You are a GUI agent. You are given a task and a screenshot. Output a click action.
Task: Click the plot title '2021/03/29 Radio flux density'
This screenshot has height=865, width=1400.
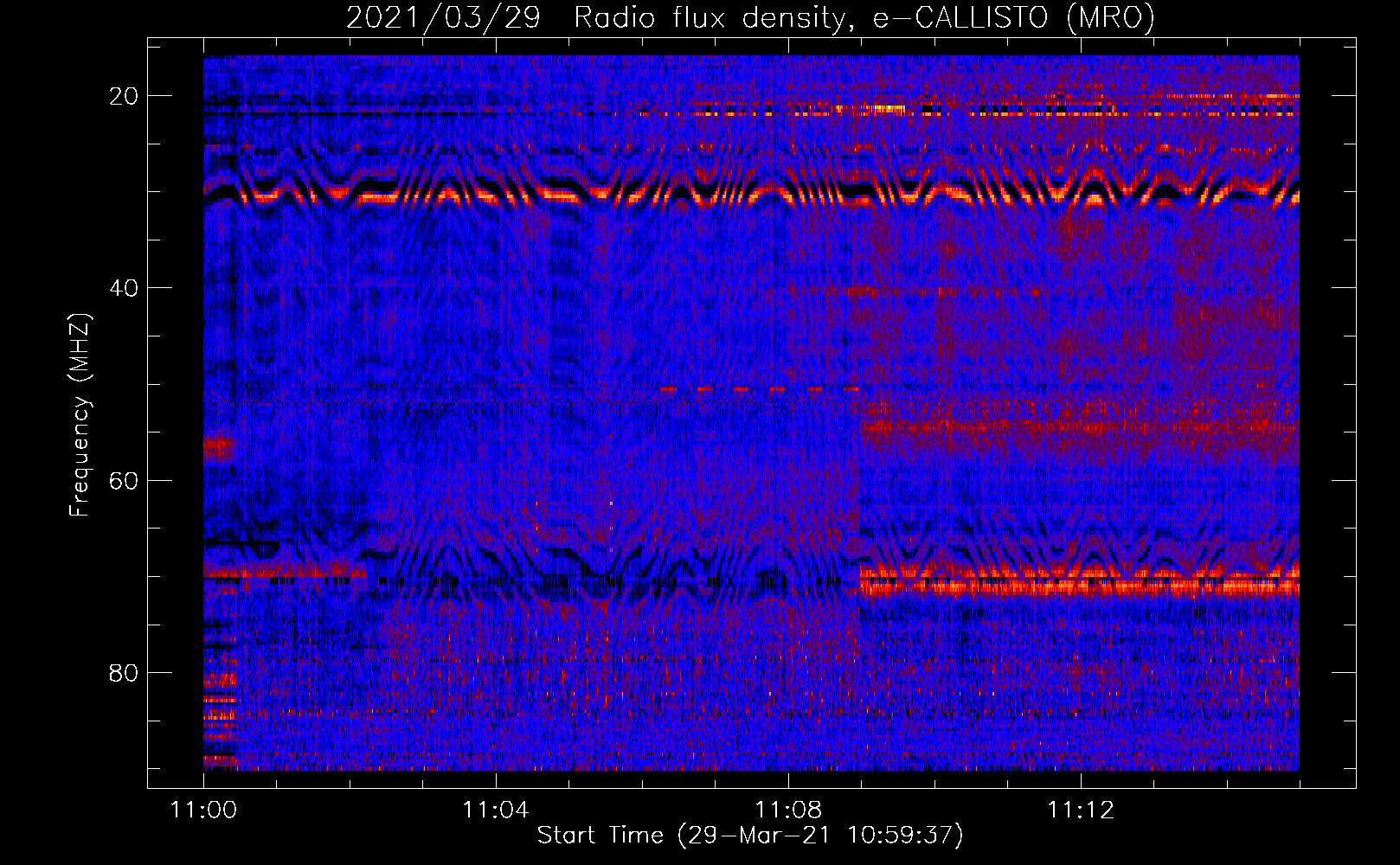click(x=599, y=17)
